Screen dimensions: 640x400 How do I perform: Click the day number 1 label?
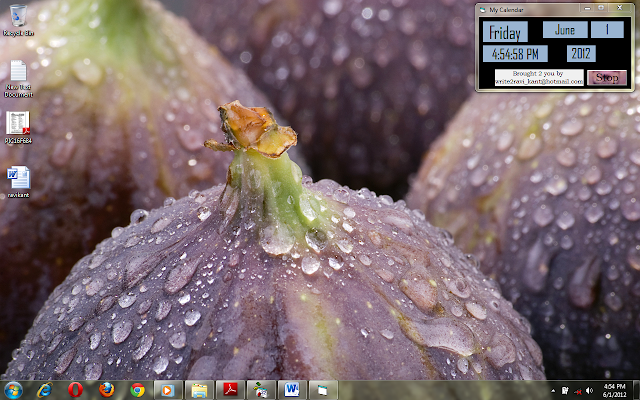click(x=607, y=30)
